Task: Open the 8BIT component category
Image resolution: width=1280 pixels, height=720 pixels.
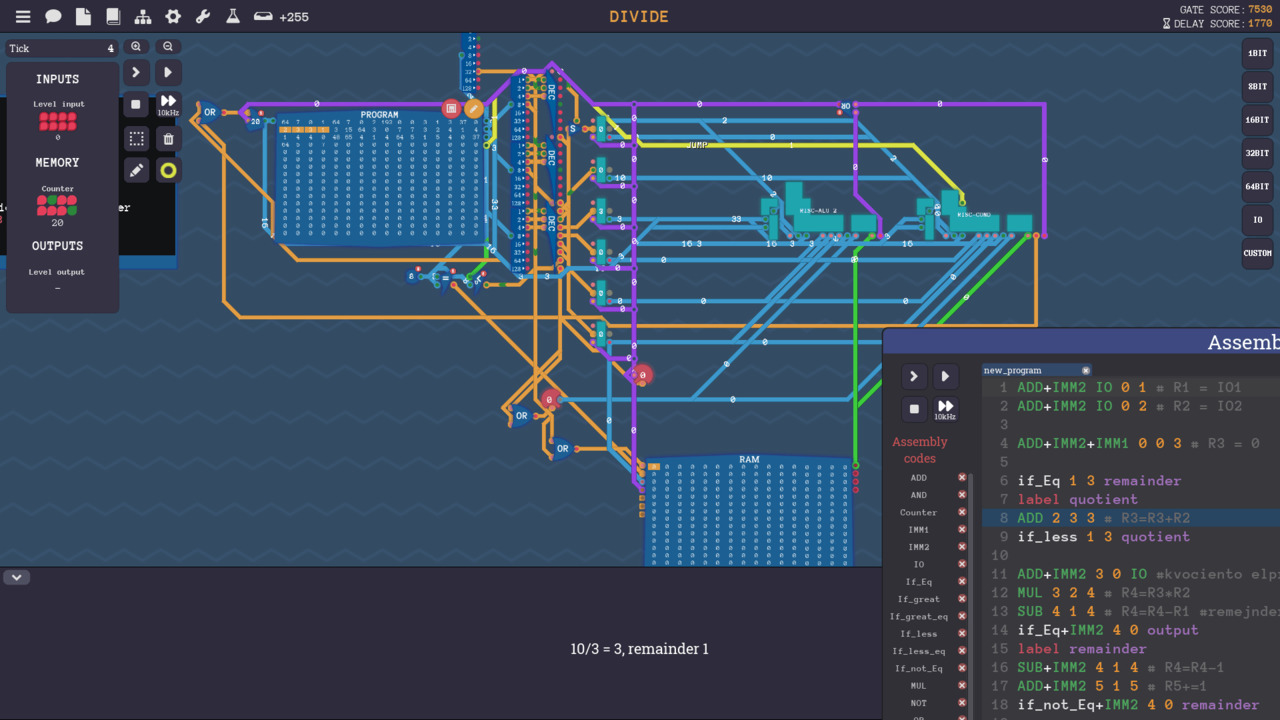Action: click(1256, 86)
